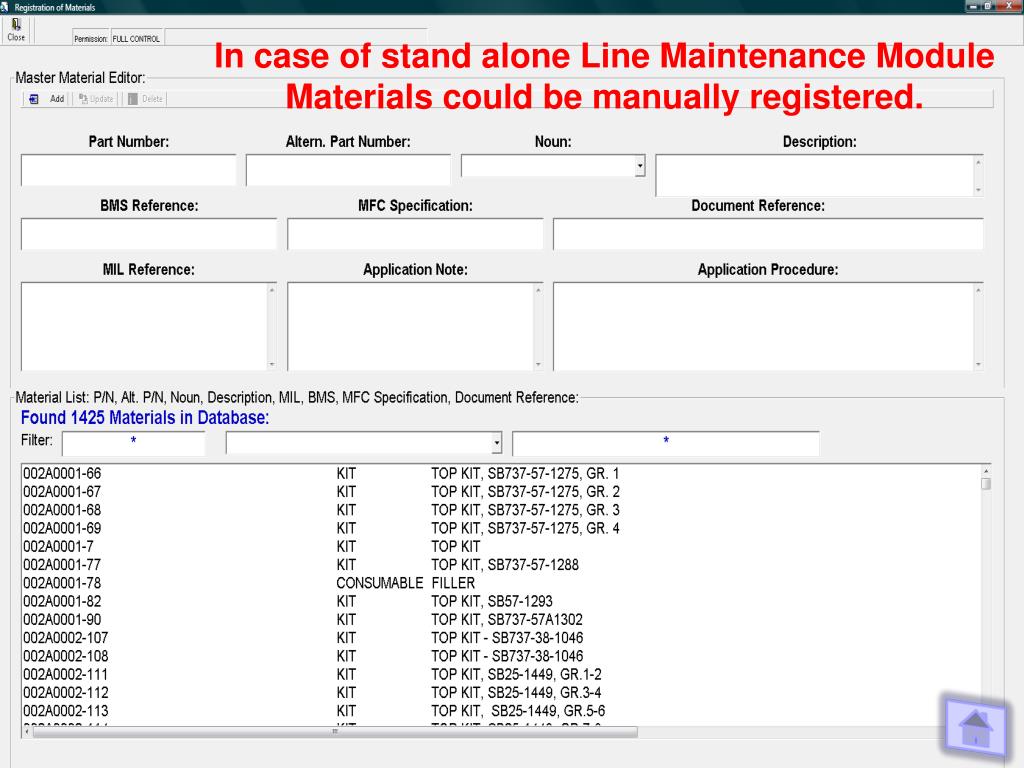Click the Application Note scroll up arrow
Image resolution: width=1024 pixels, height=768 pixels.
pos(538,290)
